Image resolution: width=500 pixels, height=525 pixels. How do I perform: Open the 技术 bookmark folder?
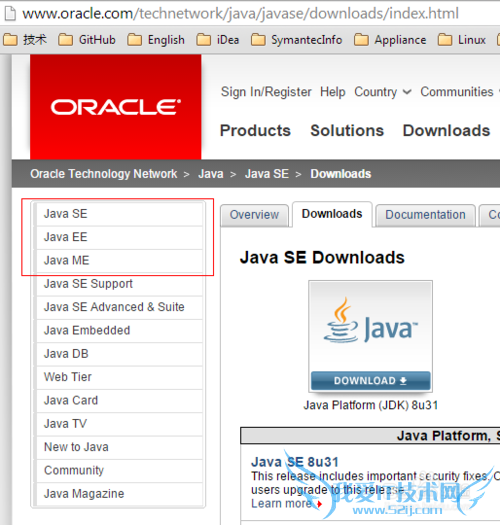[25, 40]
